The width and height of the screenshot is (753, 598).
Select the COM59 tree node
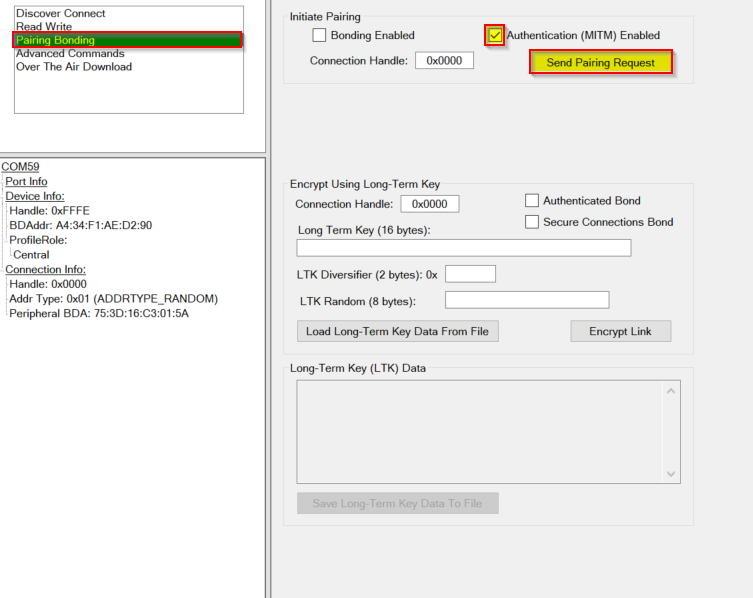(x=20, y=167)
